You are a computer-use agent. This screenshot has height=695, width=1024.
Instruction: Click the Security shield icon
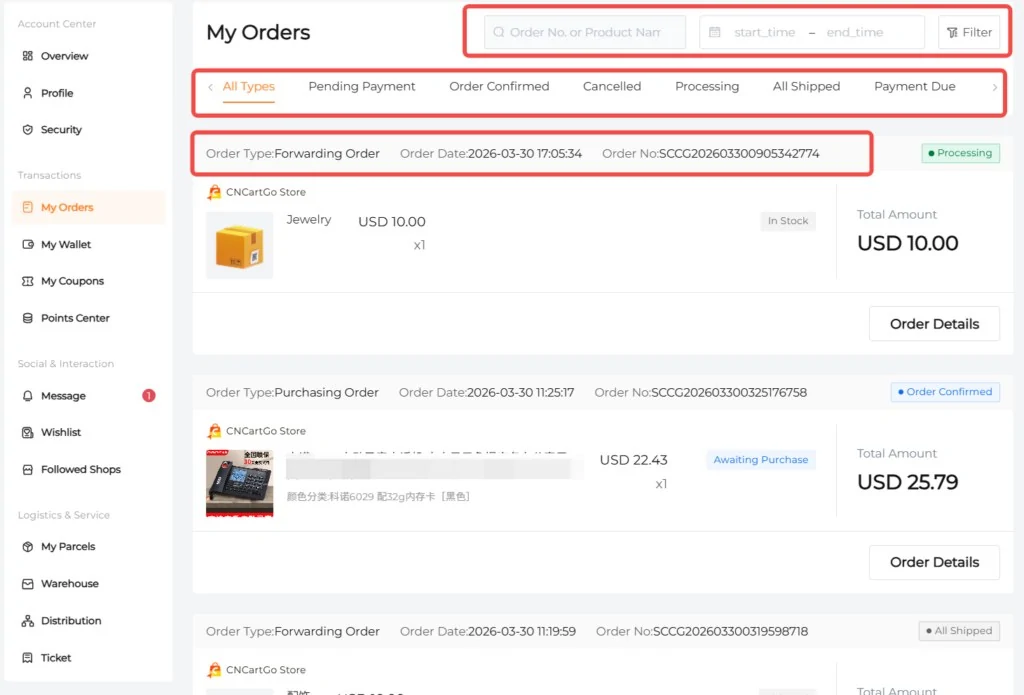[x=27, y=129]
